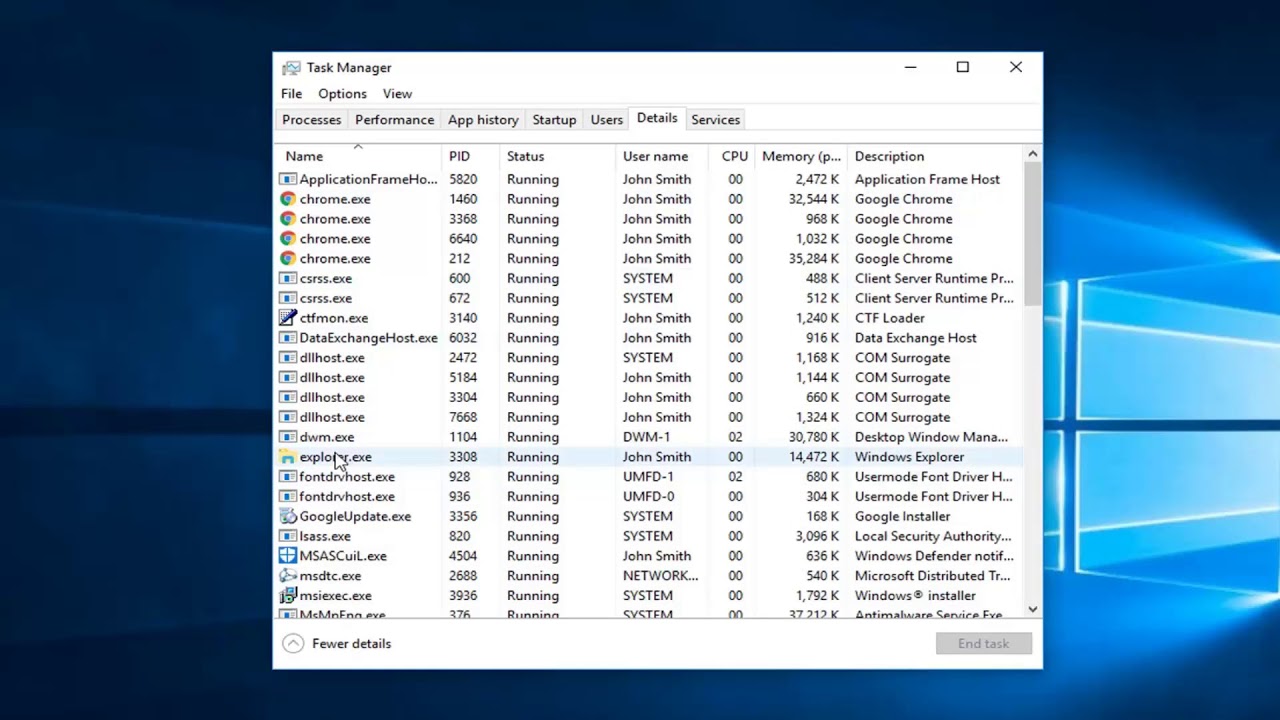Click the DWM-1 user name cell
The width and height of the screenshot is (1280, 720).
click(x=647, y=437)
